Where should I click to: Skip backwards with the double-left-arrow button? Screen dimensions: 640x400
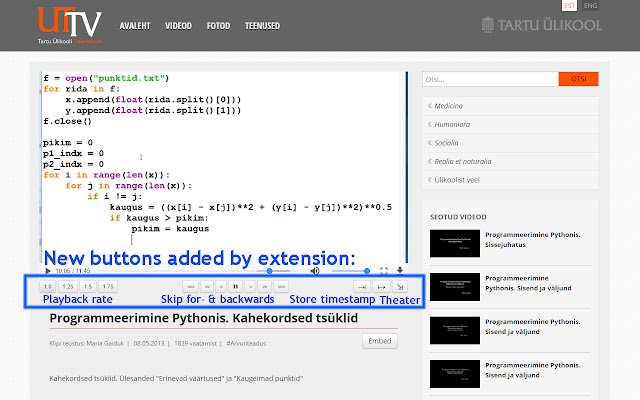tap(207, 287)
